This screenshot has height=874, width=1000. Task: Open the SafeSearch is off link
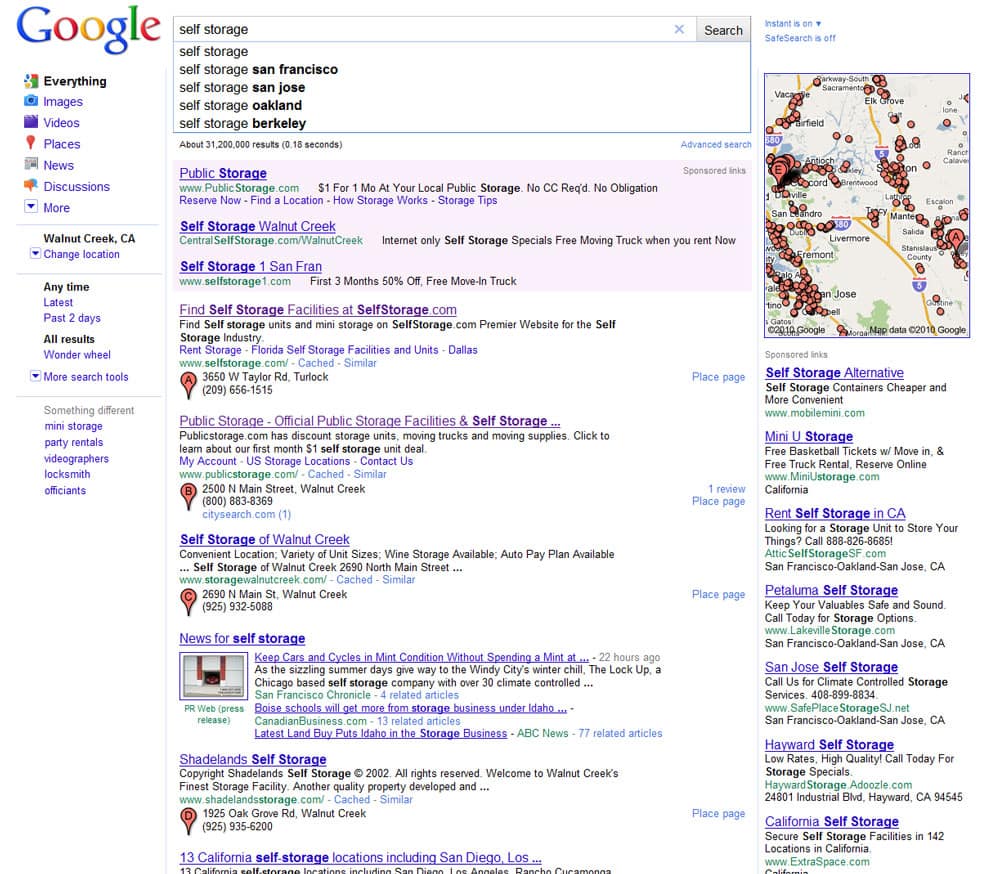point(800,38)
